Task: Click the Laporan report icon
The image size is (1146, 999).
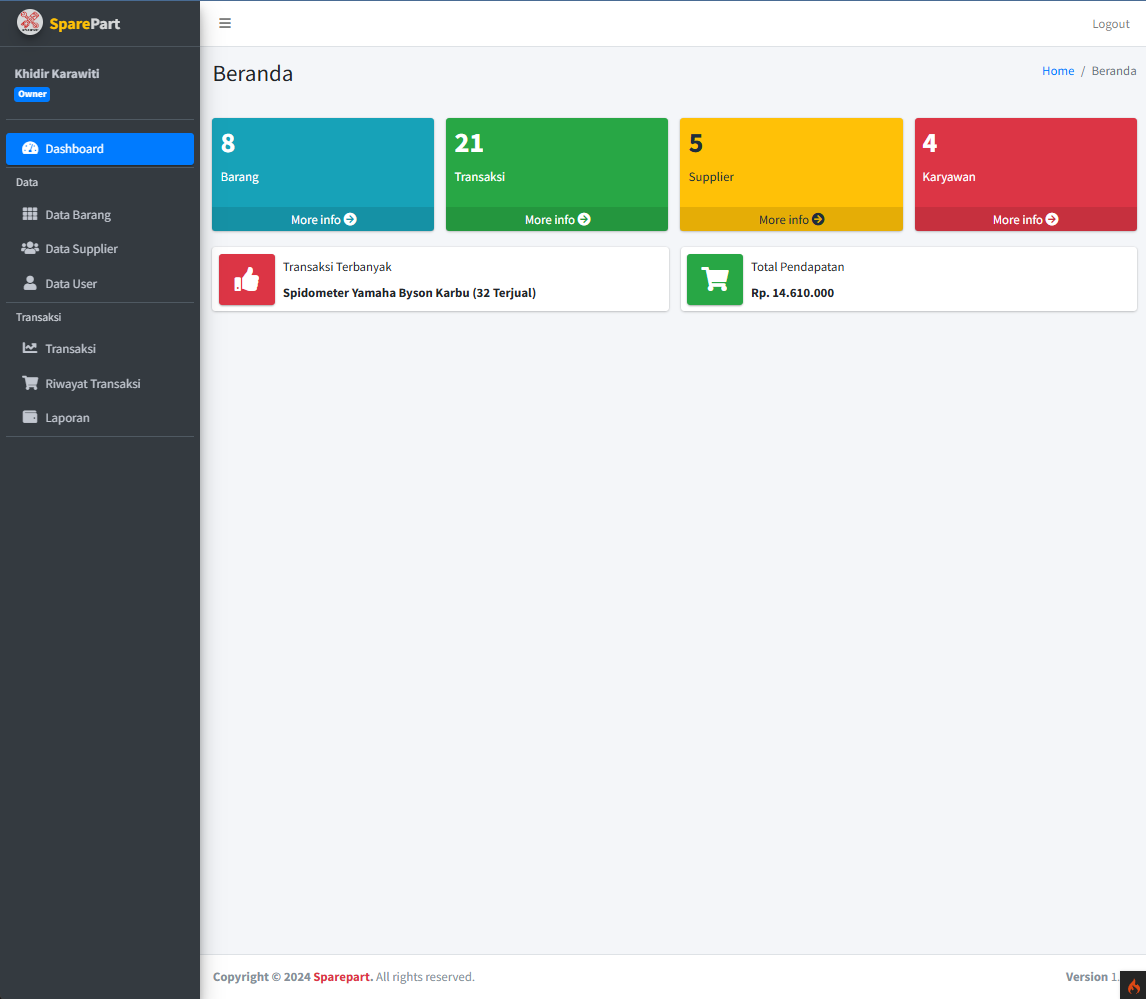Action: tap(31, 417)
